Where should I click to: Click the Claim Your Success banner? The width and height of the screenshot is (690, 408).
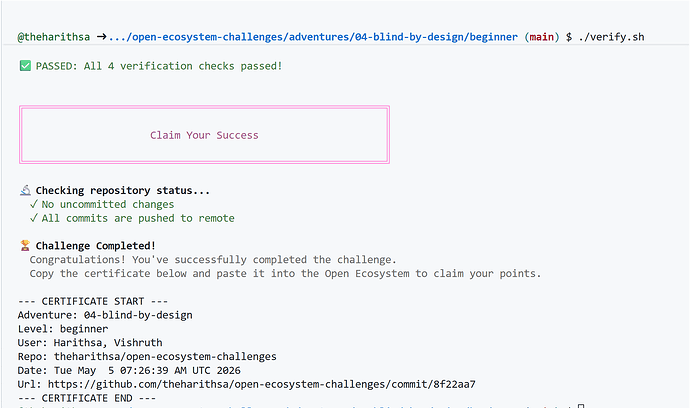click(204, 135)
